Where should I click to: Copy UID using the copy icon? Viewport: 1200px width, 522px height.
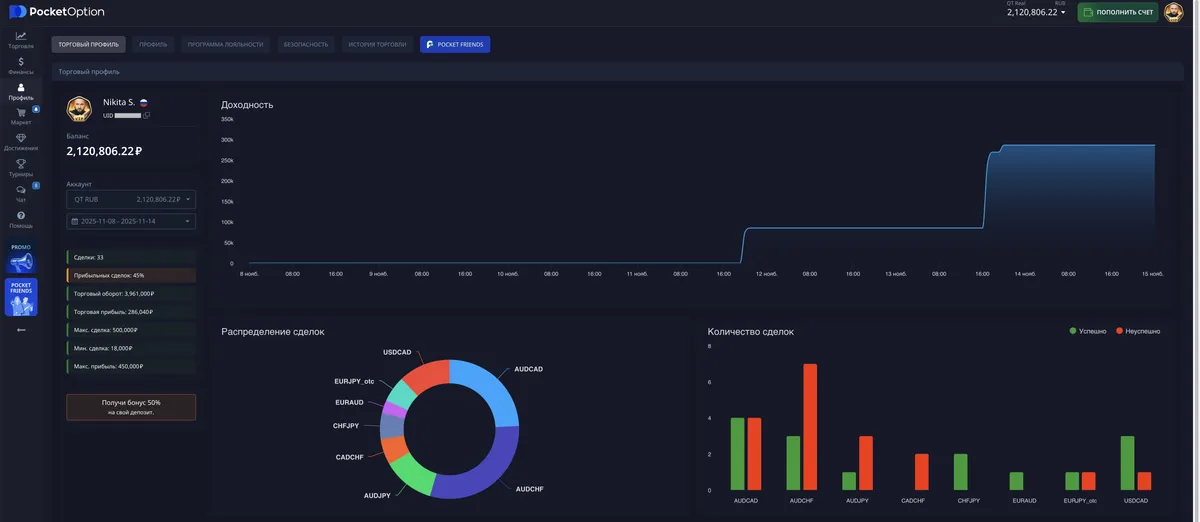click(147, 115)
